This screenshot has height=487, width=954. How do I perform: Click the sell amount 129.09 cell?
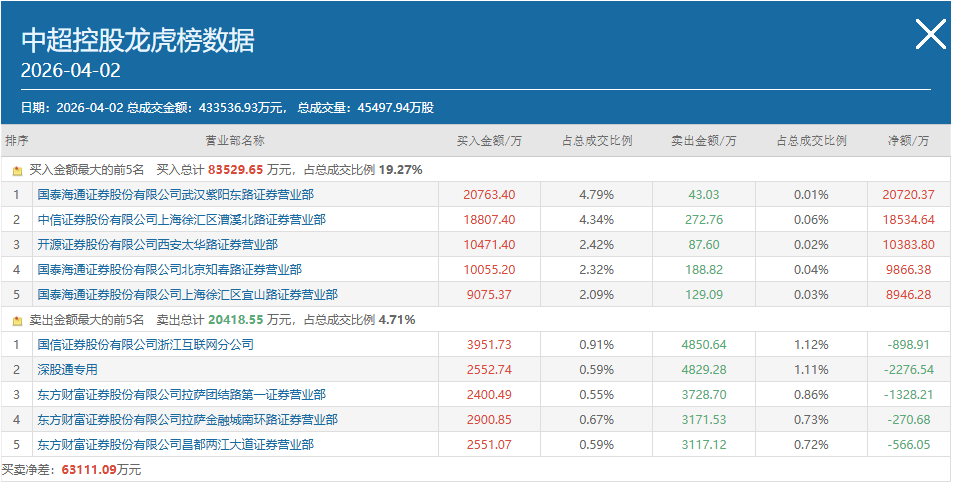[704, 295]
